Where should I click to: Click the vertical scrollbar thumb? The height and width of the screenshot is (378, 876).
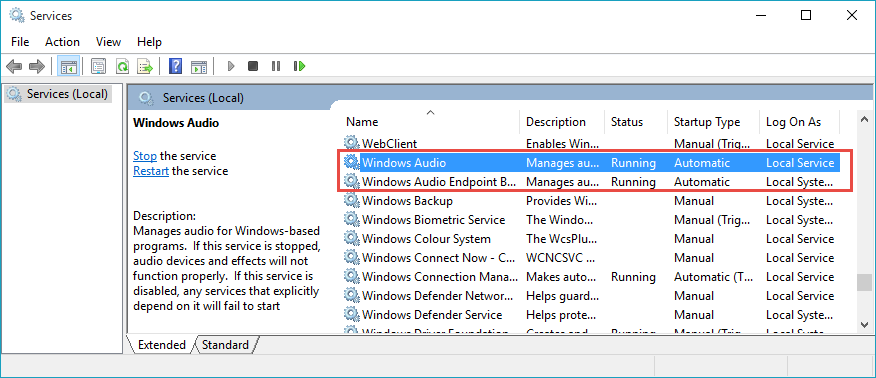pyautogui.click(x=864, y=283)
